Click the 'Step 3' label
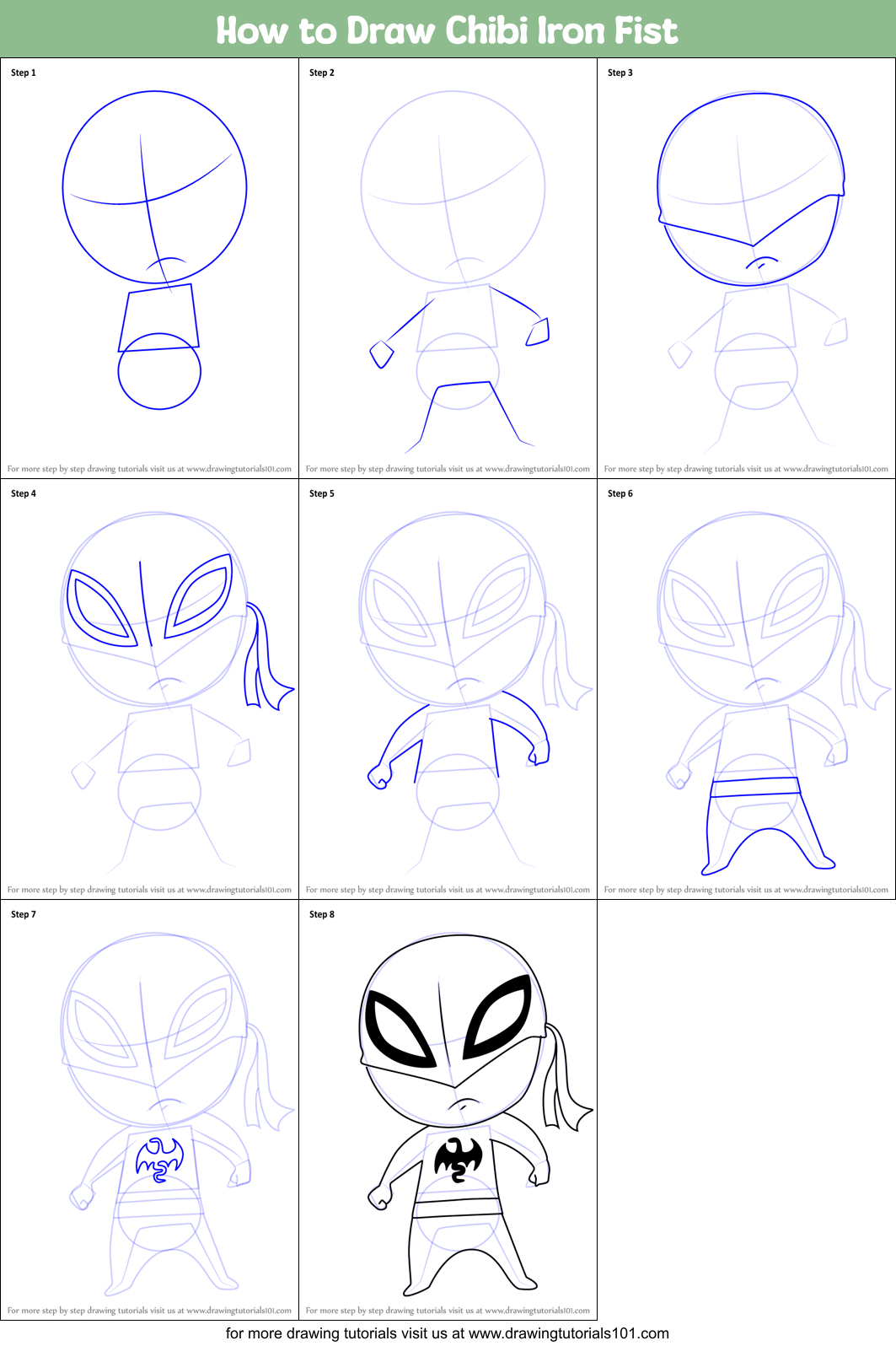896x1346 pixels. click(x=620, y=73)
